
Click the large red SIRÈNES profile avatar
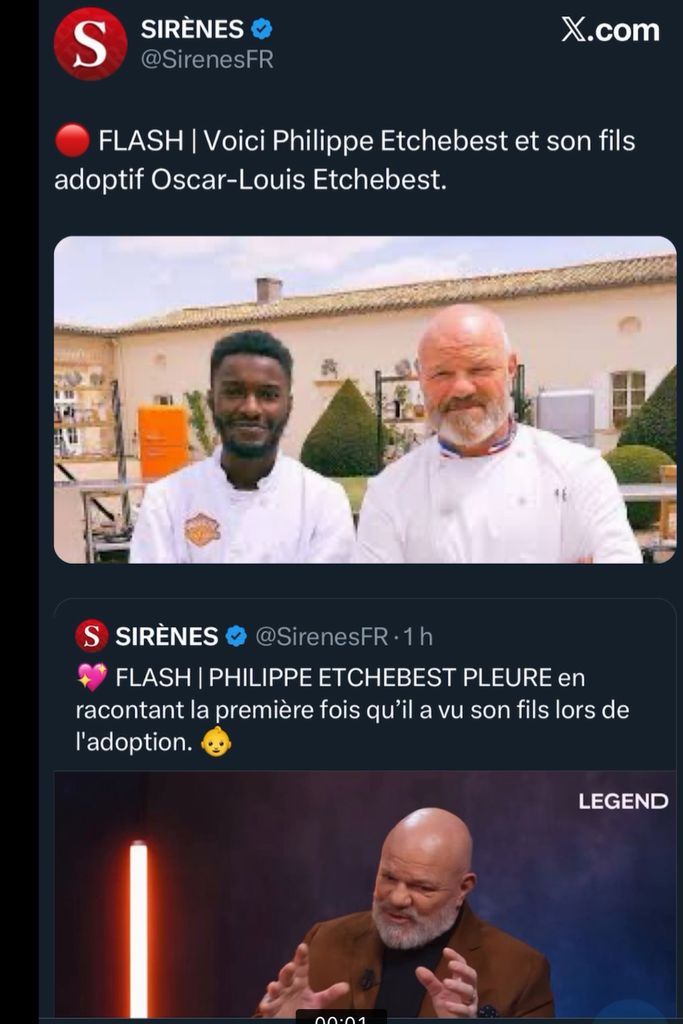coord(90,43)
